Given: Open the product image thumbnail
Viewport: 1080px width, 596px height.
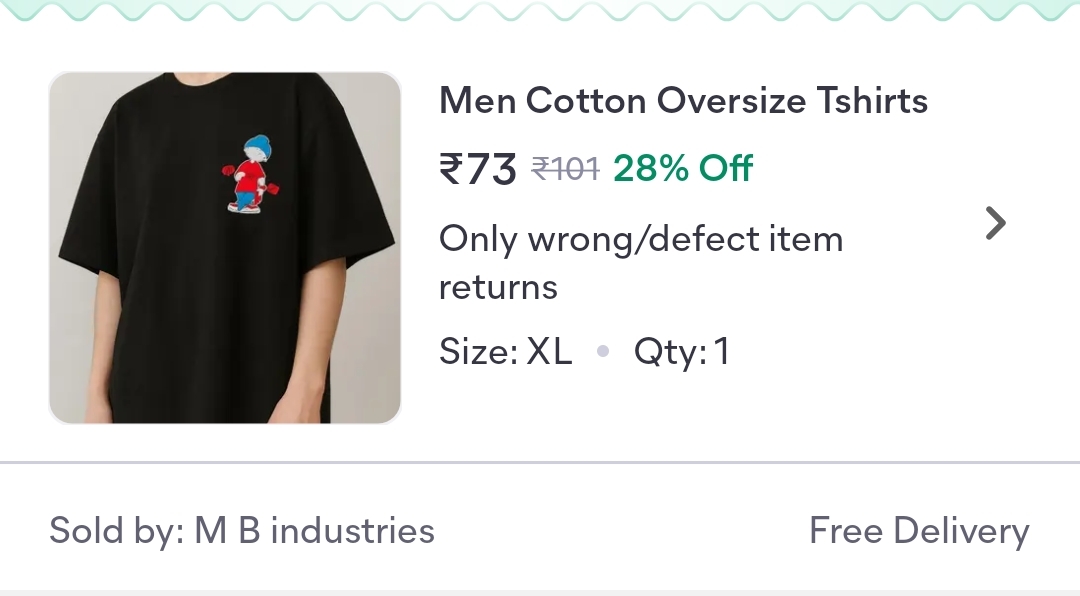Looking at the screenshot, I should (224, 247).
